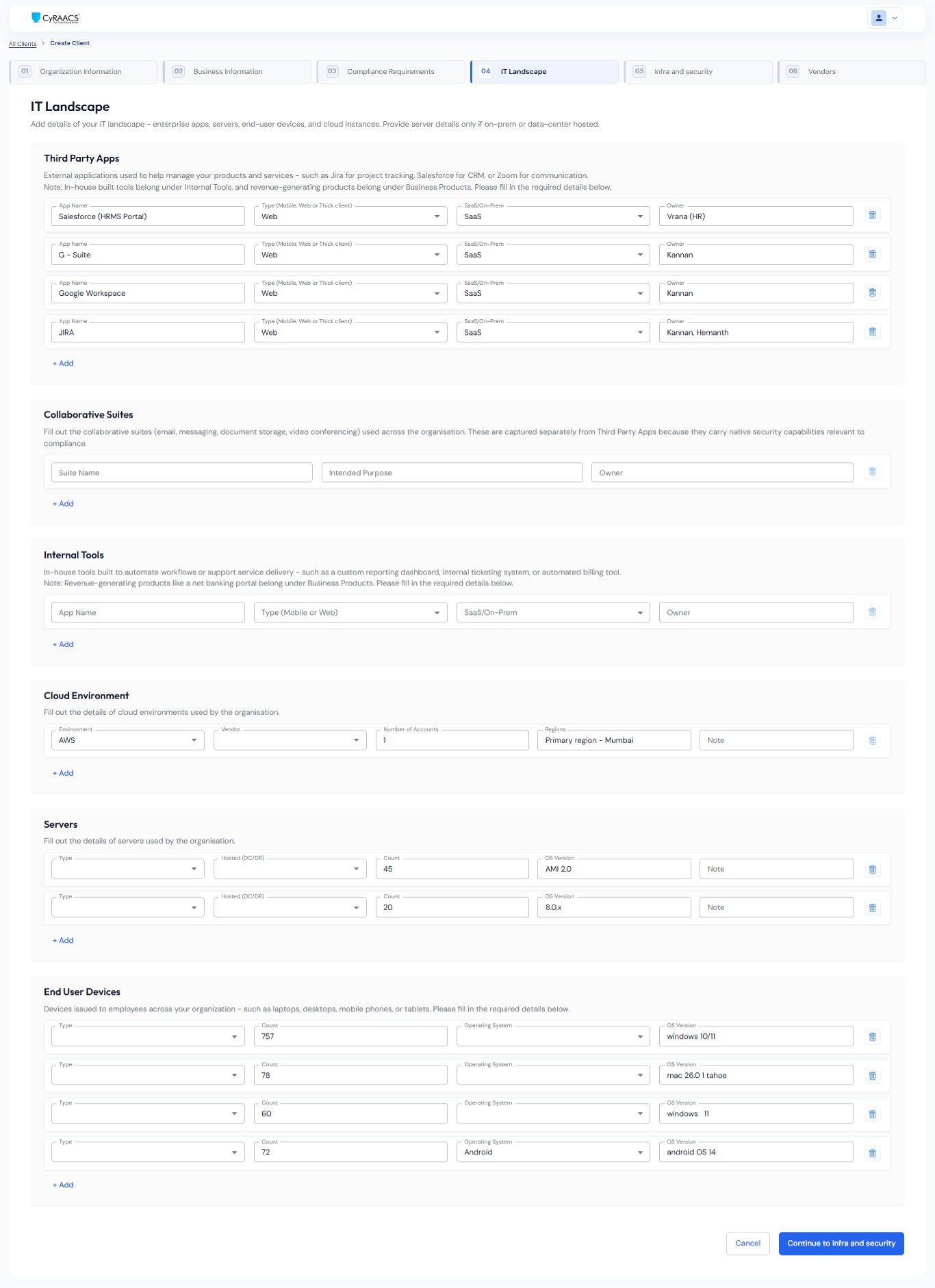Screen dimensions: 935x1288
Task: Open Internal Tools Type (Mobile or Web) dropdown
Action: point(350,612)
